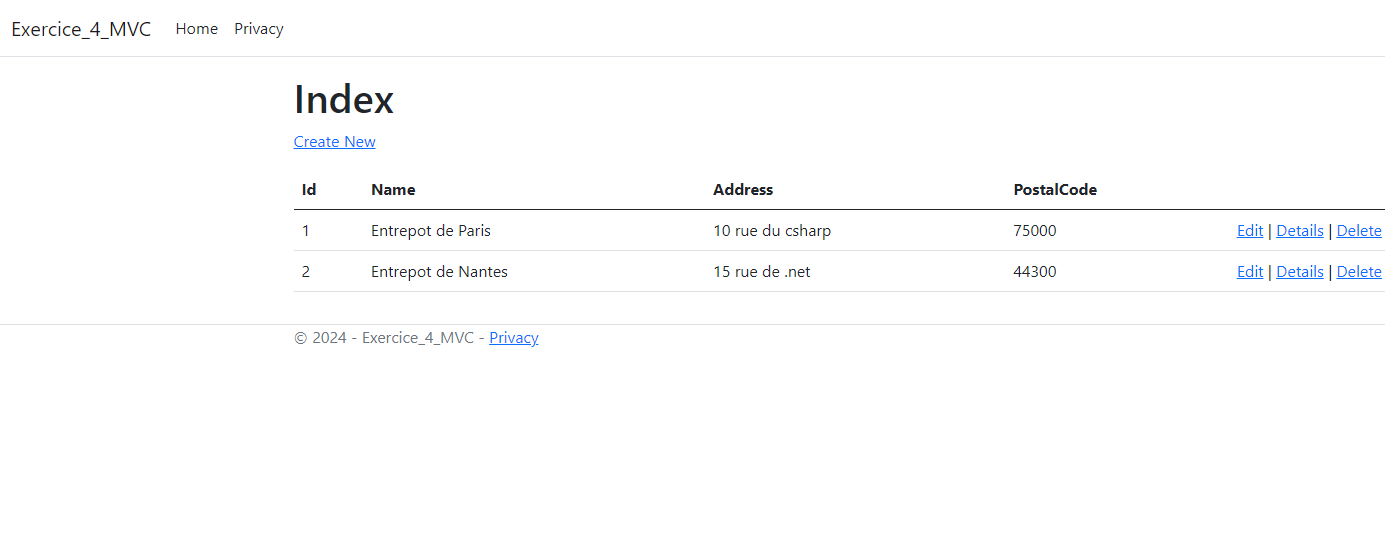
Task: Click the 10 rue du csharp cell
Action: click(x=772, y=231)
